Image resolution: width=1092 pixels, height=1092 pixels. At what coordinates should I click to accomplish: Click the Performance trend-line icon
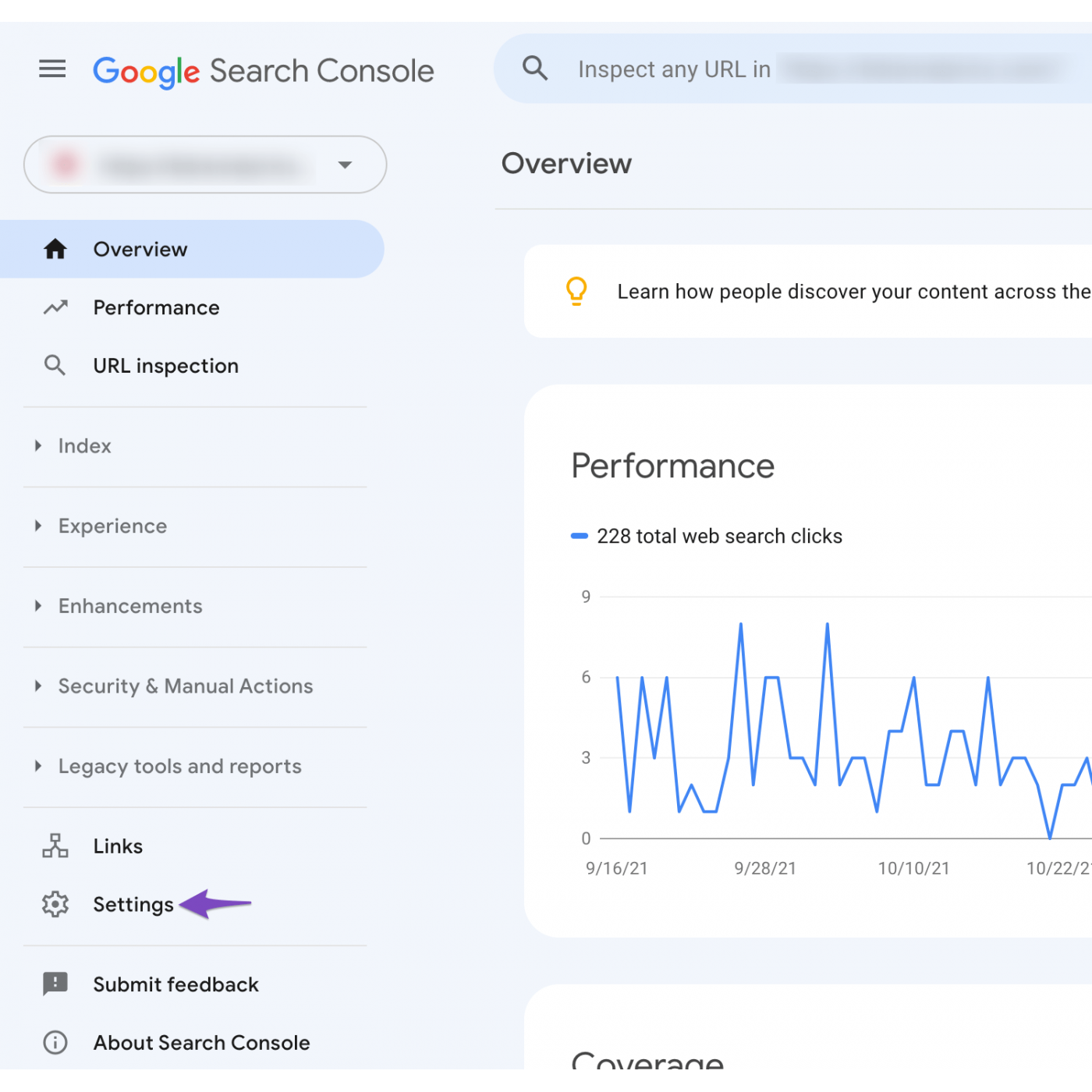(55, 307)
